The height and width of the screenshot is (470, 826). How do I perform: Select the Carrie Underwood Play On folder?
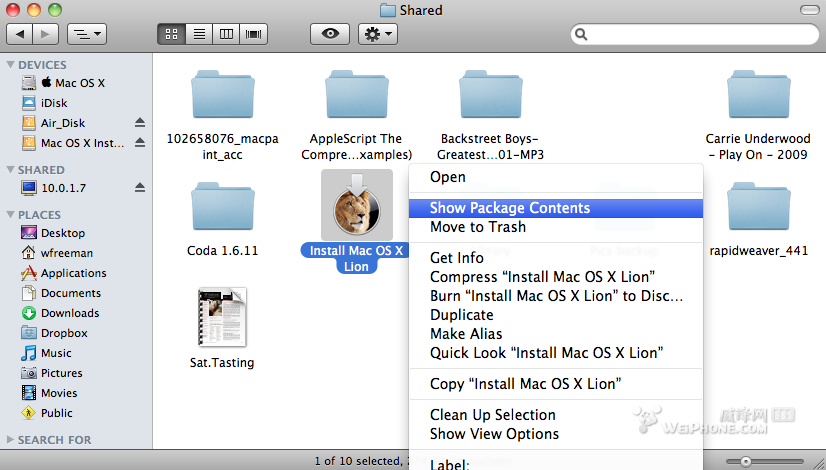pyautogui.click(x=758, y=95)
